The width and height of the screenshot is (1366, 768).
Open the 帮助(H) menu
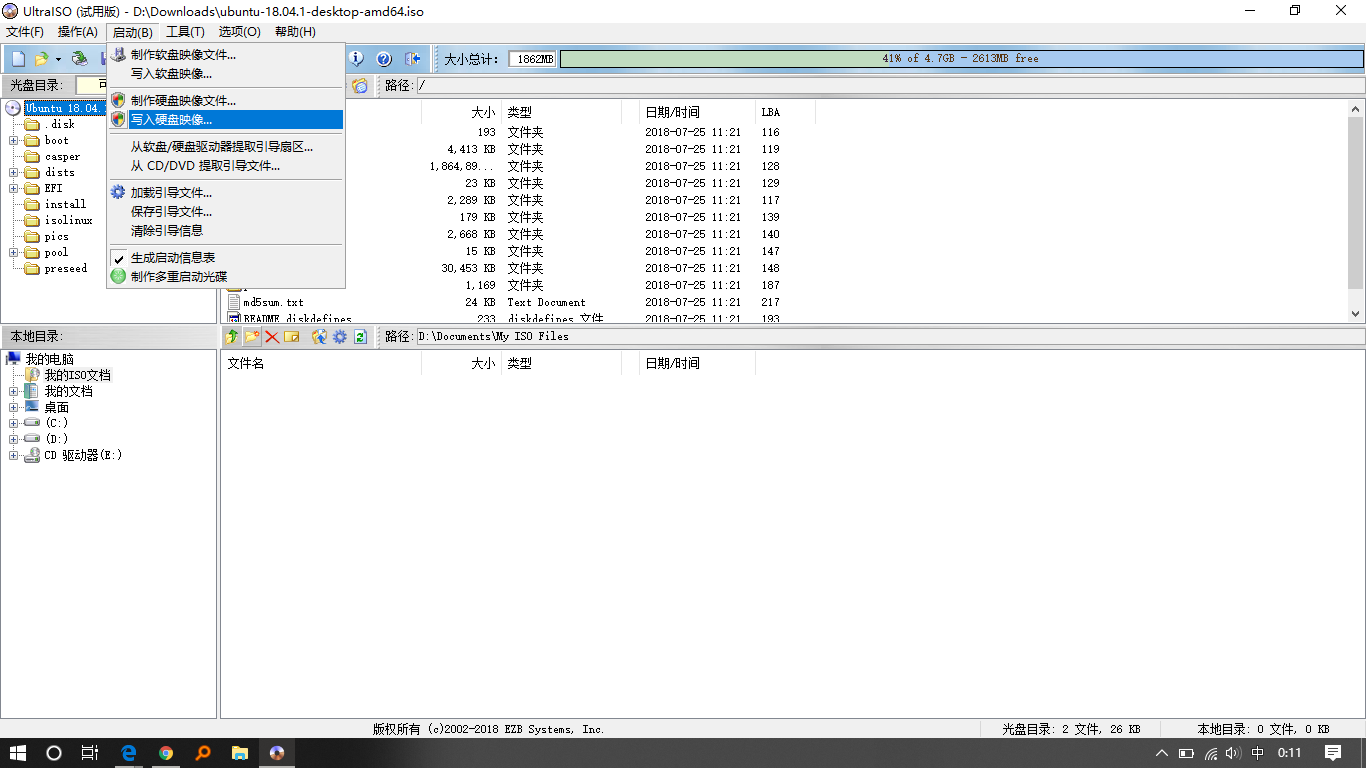coord(295,32)
